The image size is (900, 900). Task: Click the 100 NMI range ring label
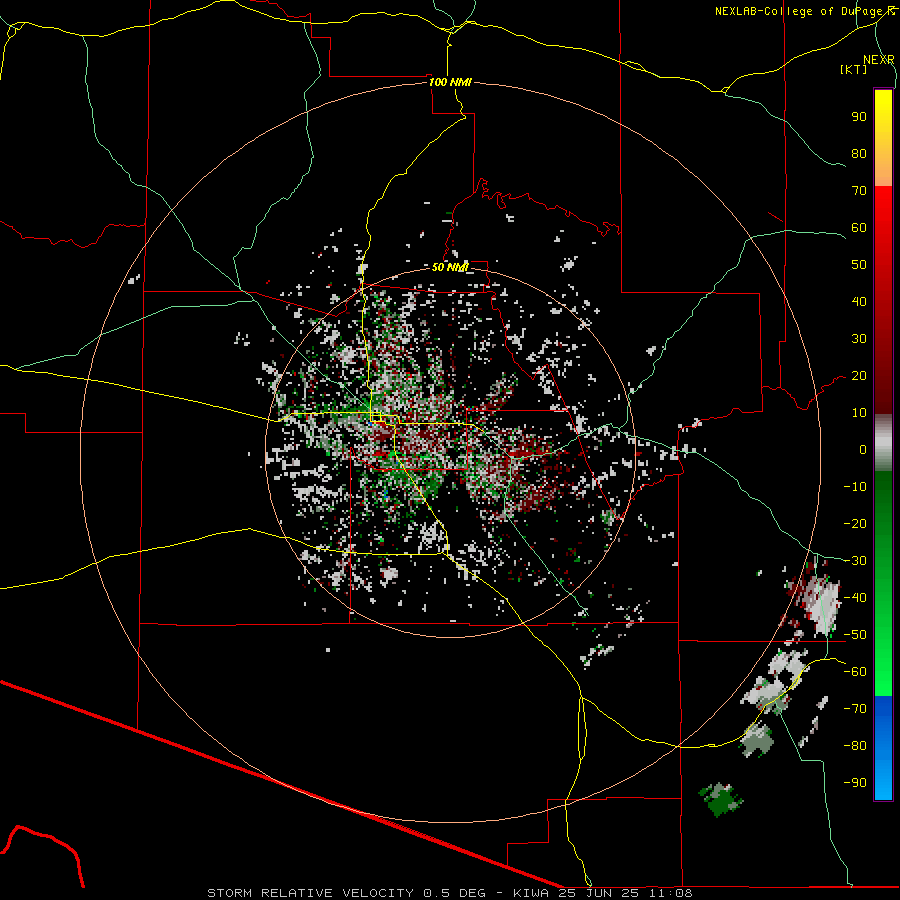(x=449, y=82)
